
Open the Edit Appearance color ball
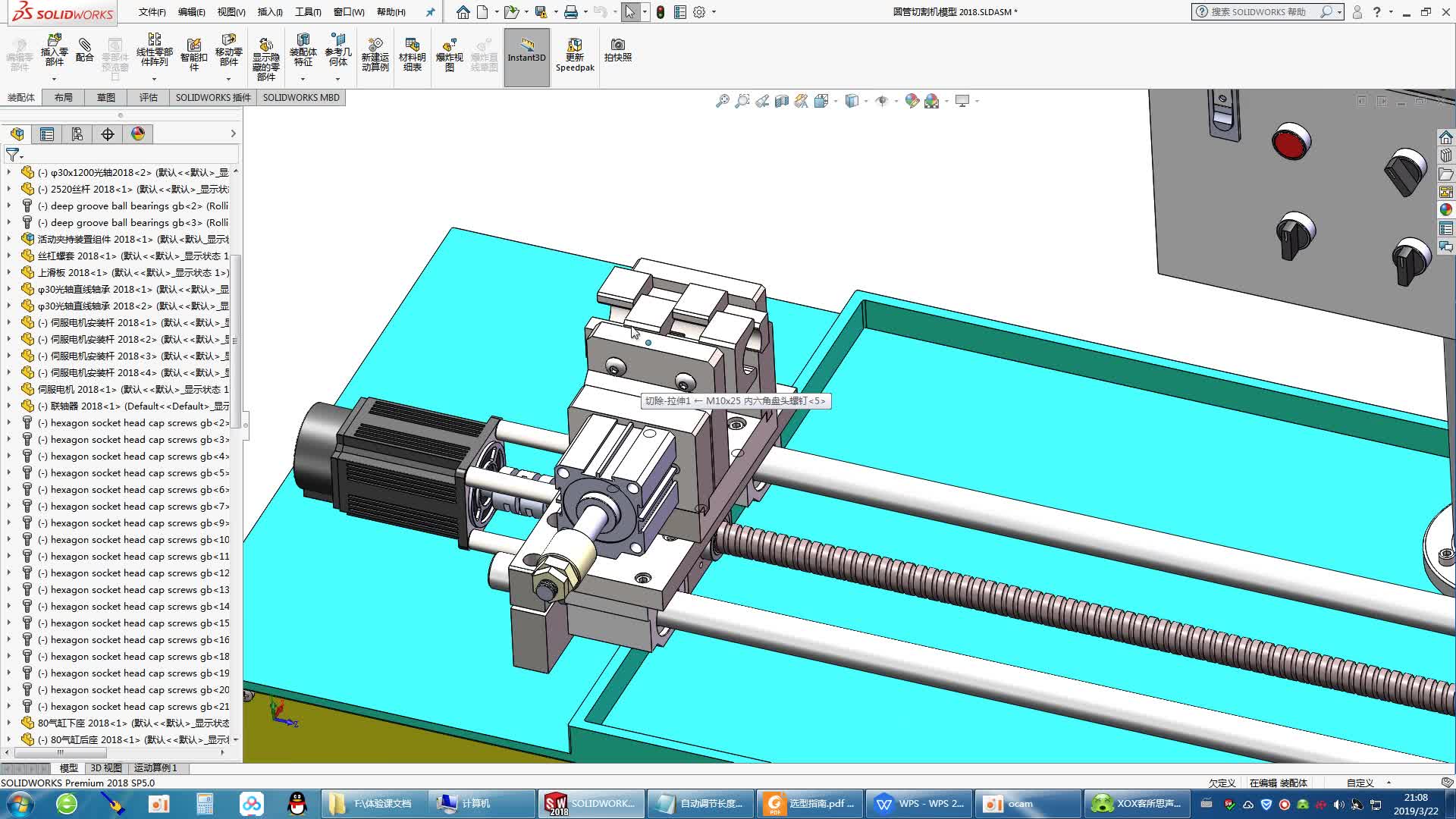pos(912,100)
